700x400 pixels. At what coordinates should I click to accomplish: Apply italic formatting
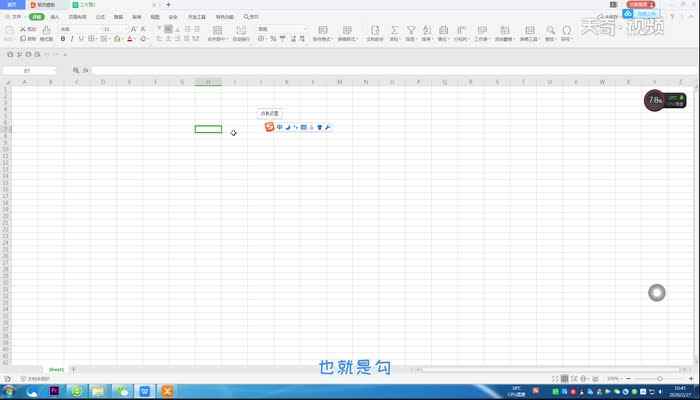pos(71,39)
